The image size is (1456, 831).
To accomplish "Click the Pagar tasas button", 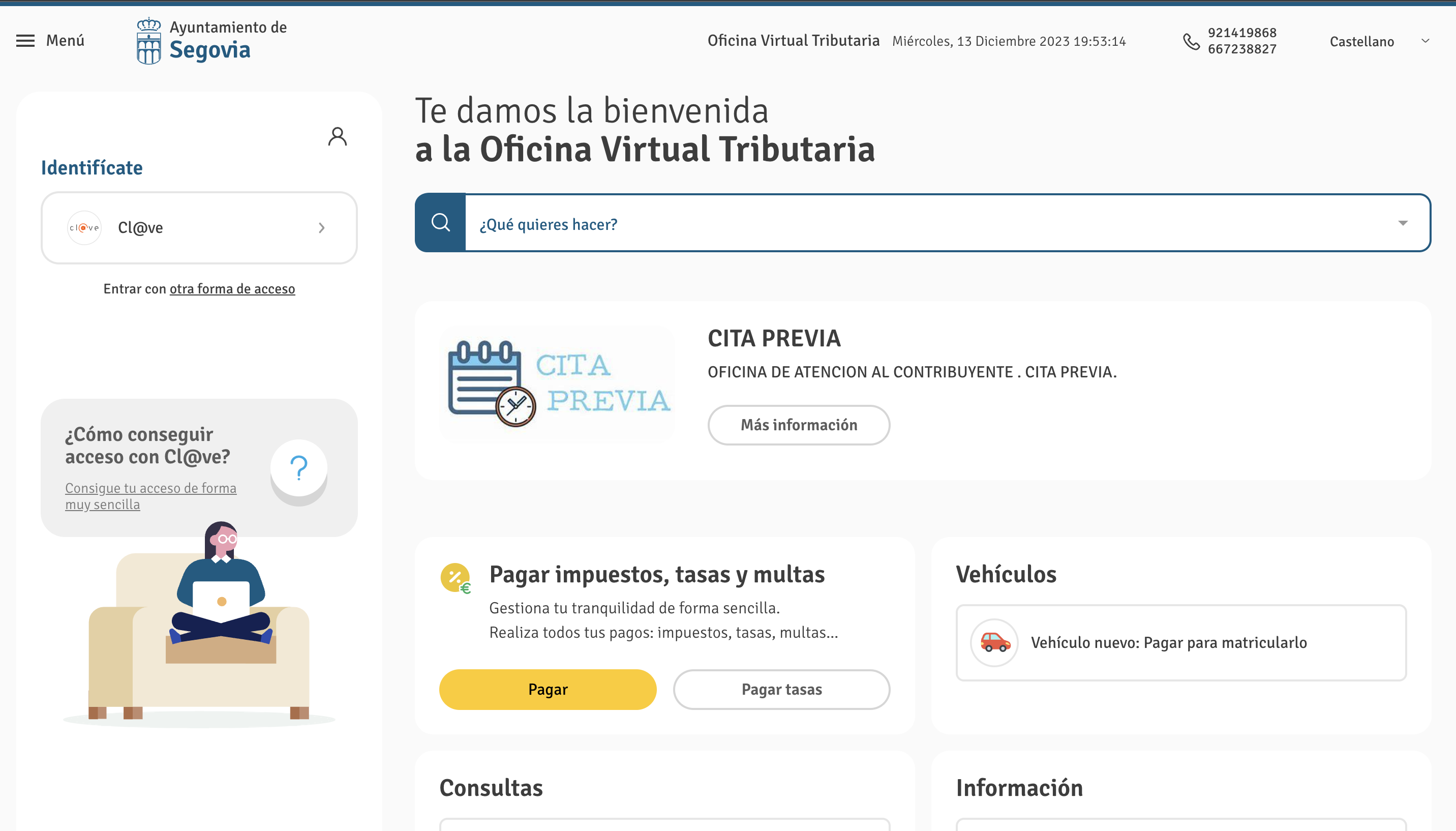I will point(781,690).
